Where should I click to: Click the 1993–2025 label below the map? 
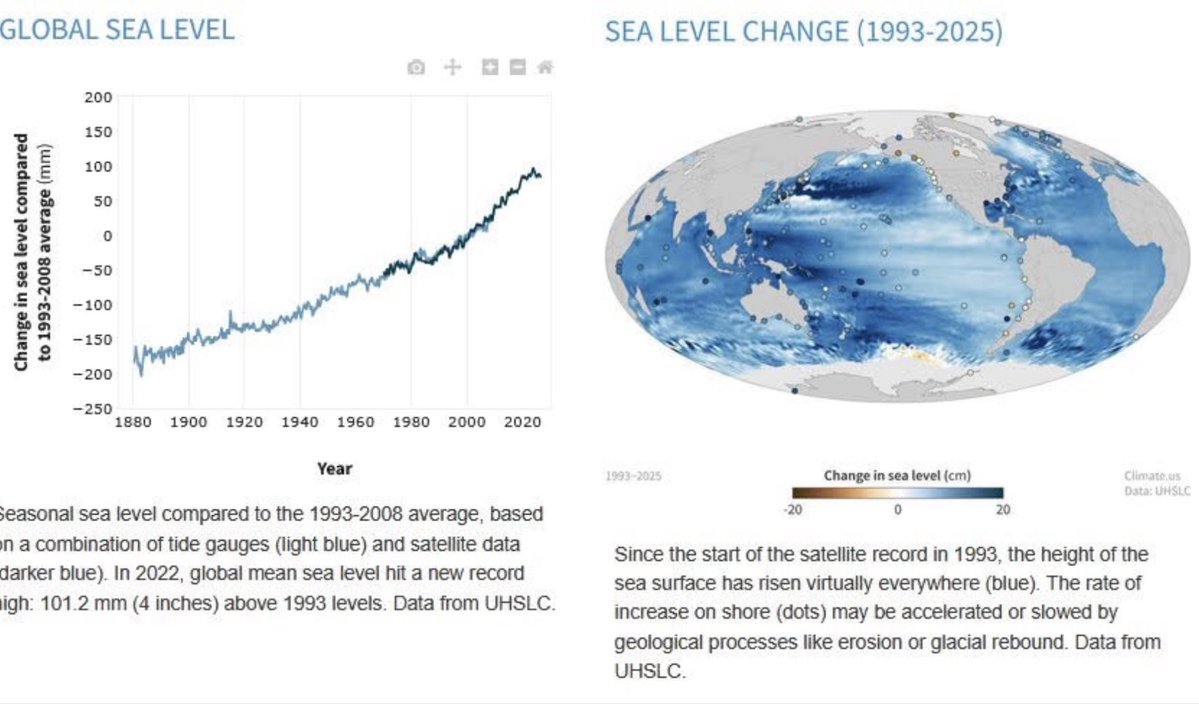(x=633, y=476)
